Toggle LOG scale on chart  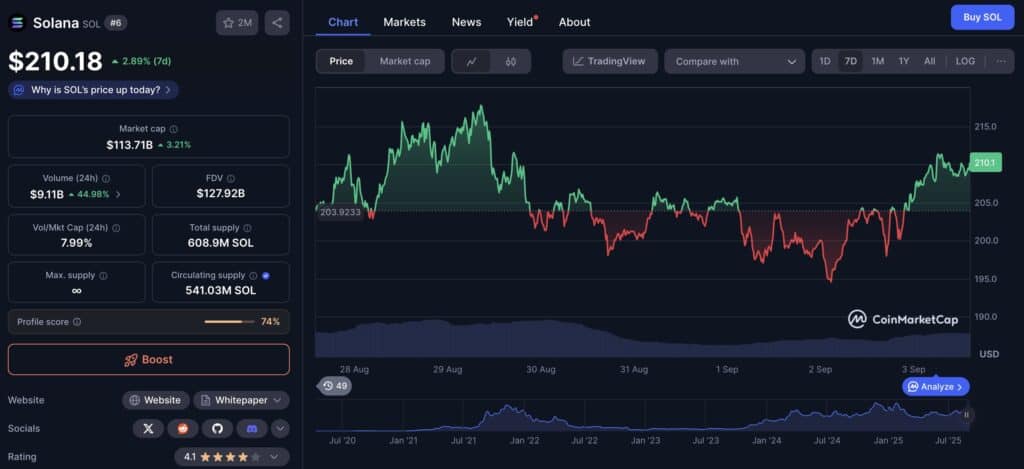click(x=965, y=61)
